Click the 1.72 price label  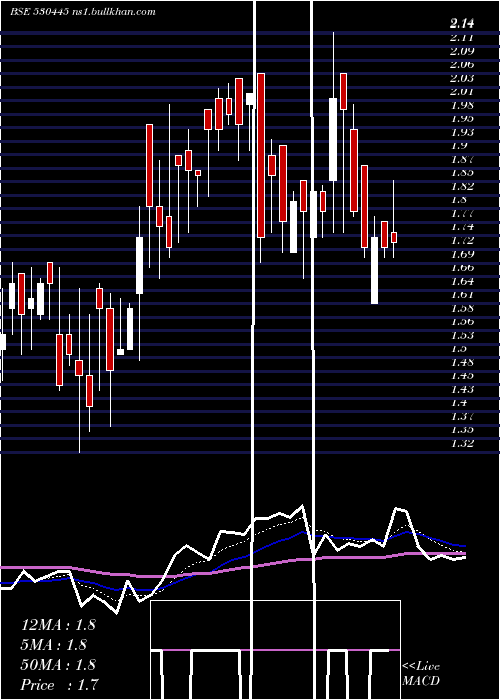coord(462,241)
